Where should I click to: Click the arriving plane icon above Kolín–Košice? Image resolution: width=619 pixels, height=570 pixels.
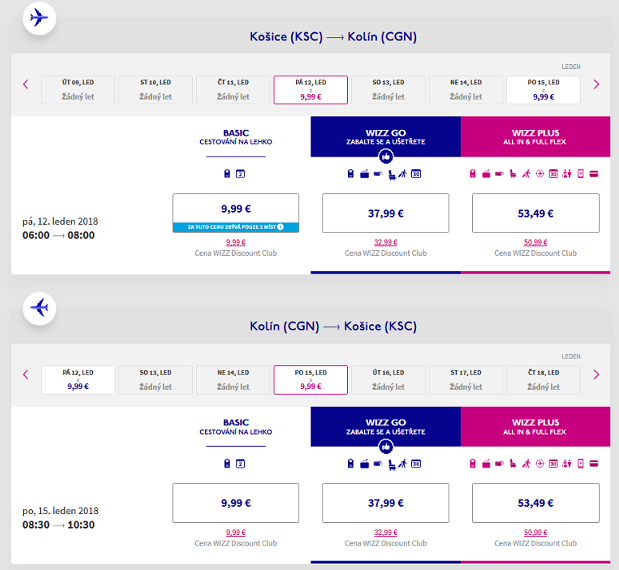point(39,308)
